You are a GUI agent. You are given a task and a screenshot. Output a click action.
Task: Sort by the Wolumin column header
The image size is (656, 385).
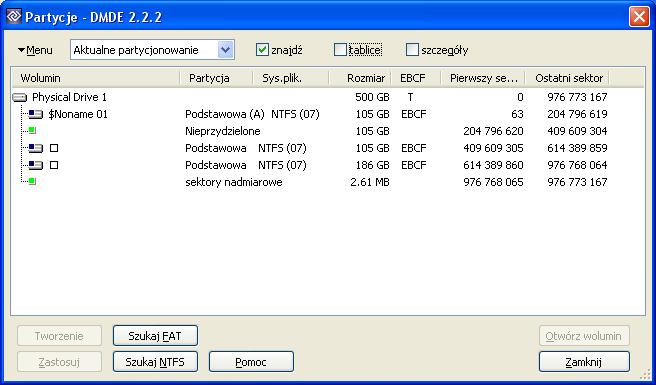pos(95,78)
